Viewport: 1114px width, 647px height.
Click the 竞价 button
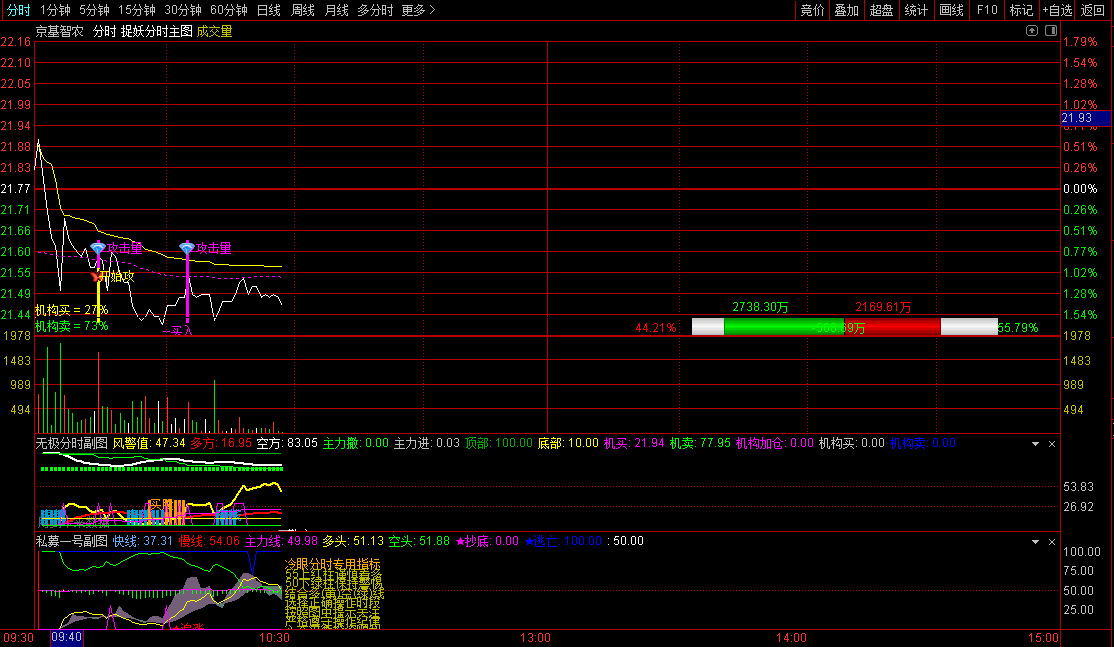[812, 10]
